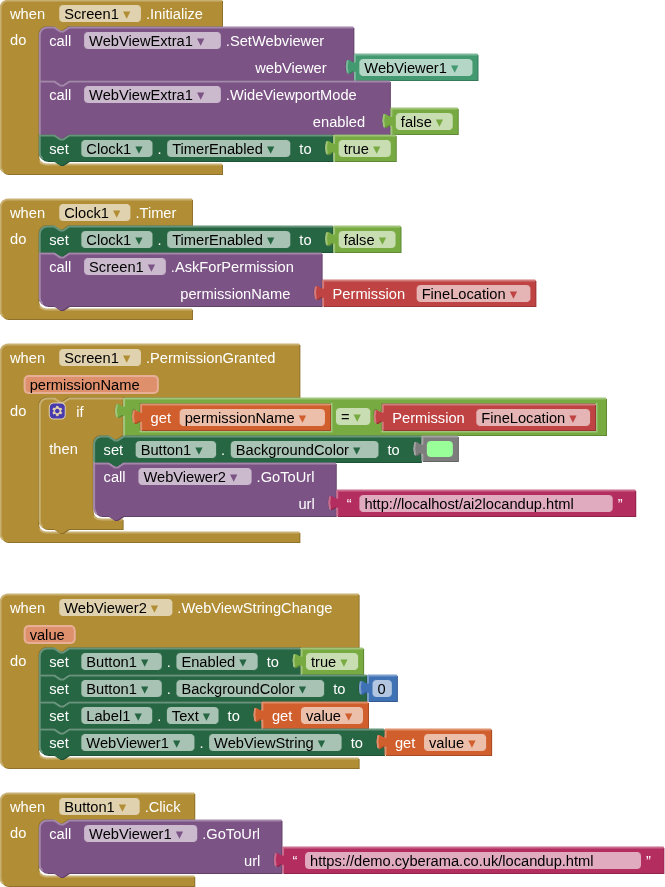The image size is (665, 887).
Task: Open the equals operator dropdown in the if condition
Action: point(352,418)
